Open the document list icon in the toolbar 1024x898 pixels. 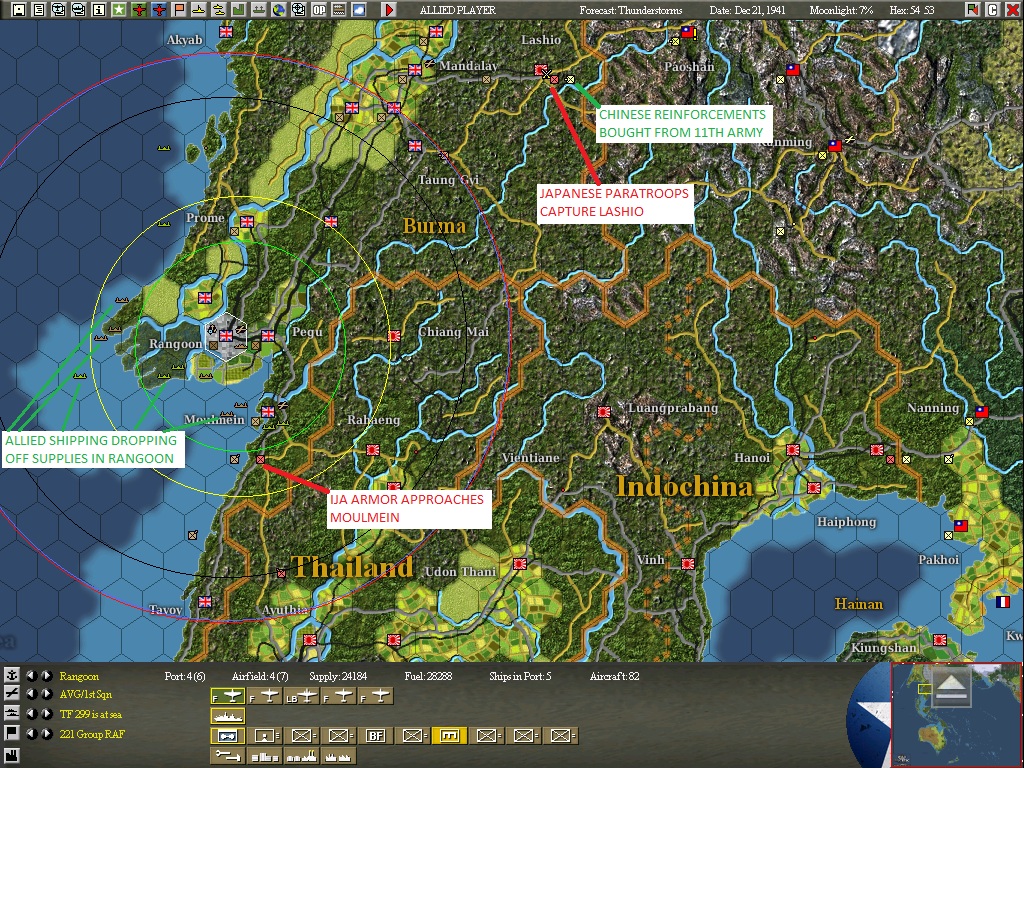point(39,9)
